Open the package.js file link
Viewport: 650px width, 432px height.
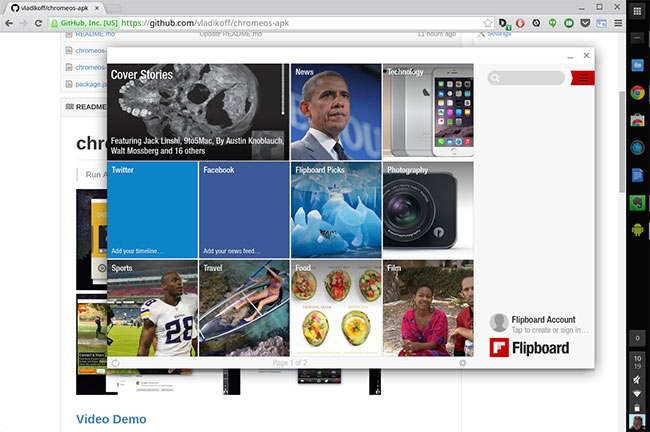coord(91,84)
